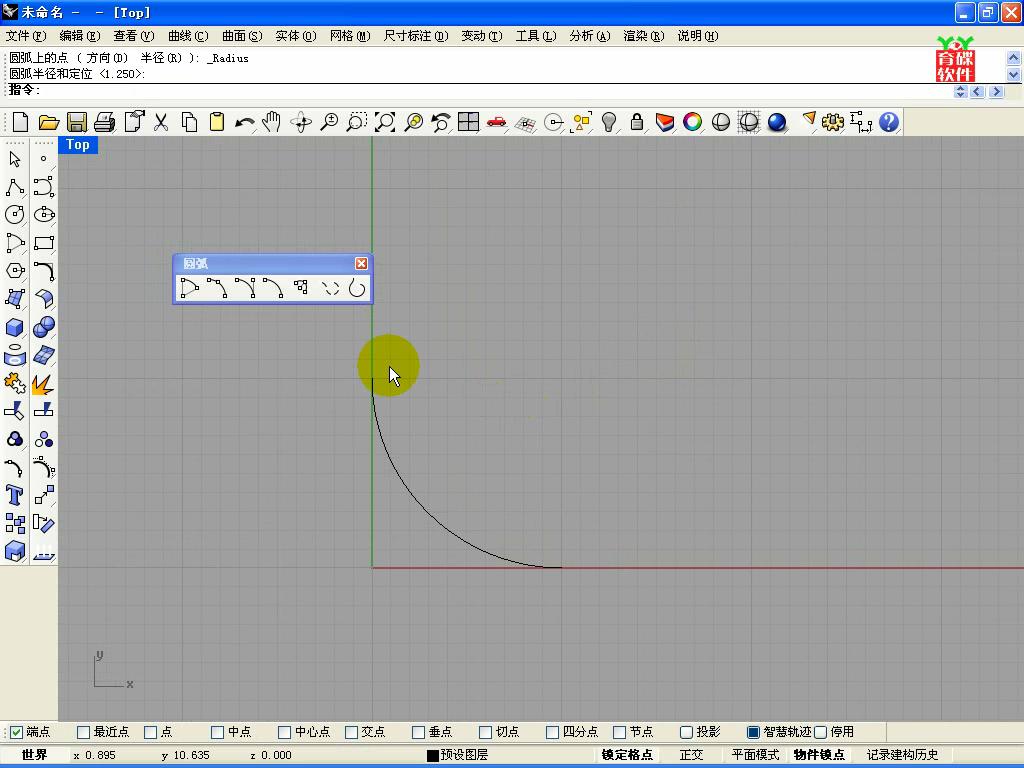Open the 实体(O) menu
The width and height of the screenshot is (1024, 768).
point(296,36)
